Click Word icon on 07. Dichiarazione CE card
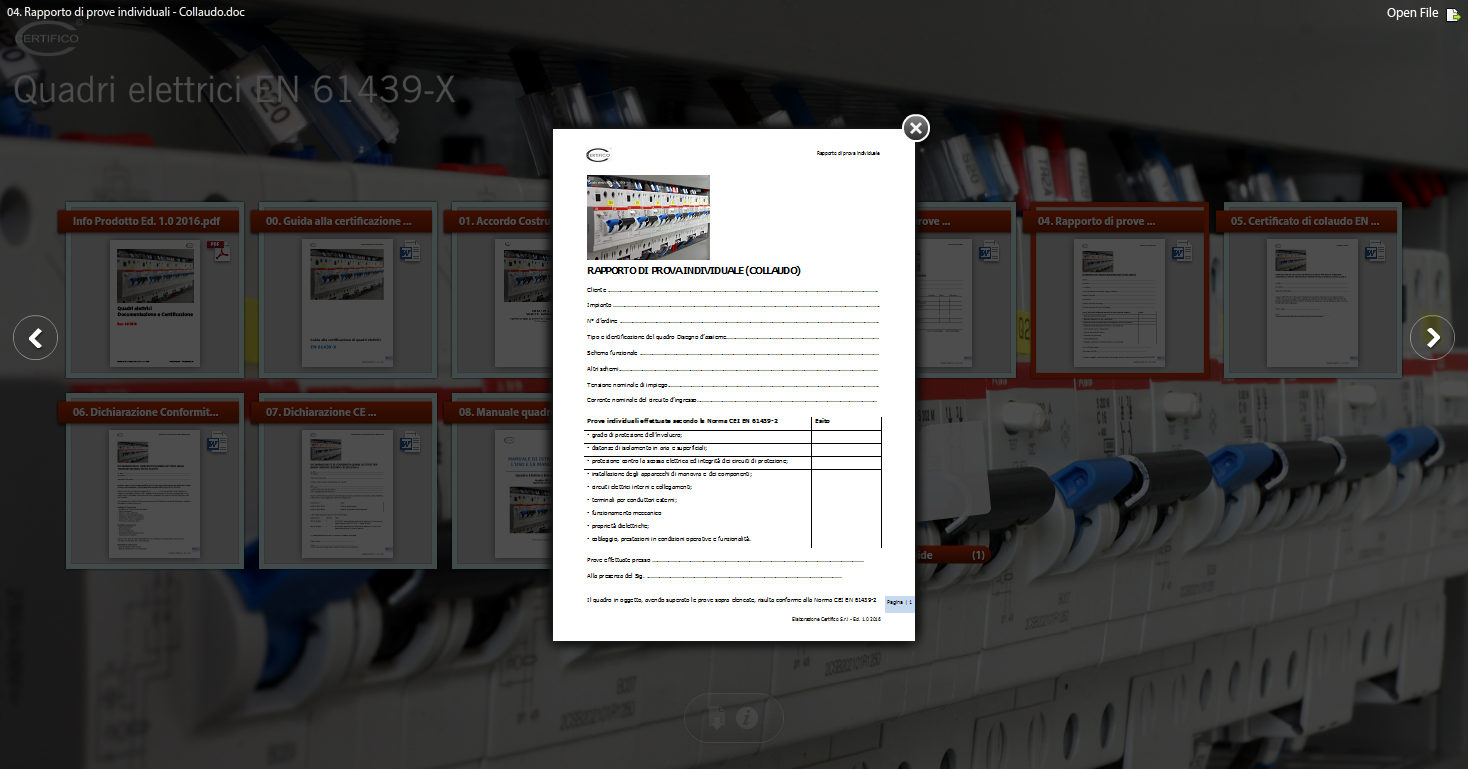Image resolution: width=1468 pixels, height=769 pixels. (x=411, y=443)
